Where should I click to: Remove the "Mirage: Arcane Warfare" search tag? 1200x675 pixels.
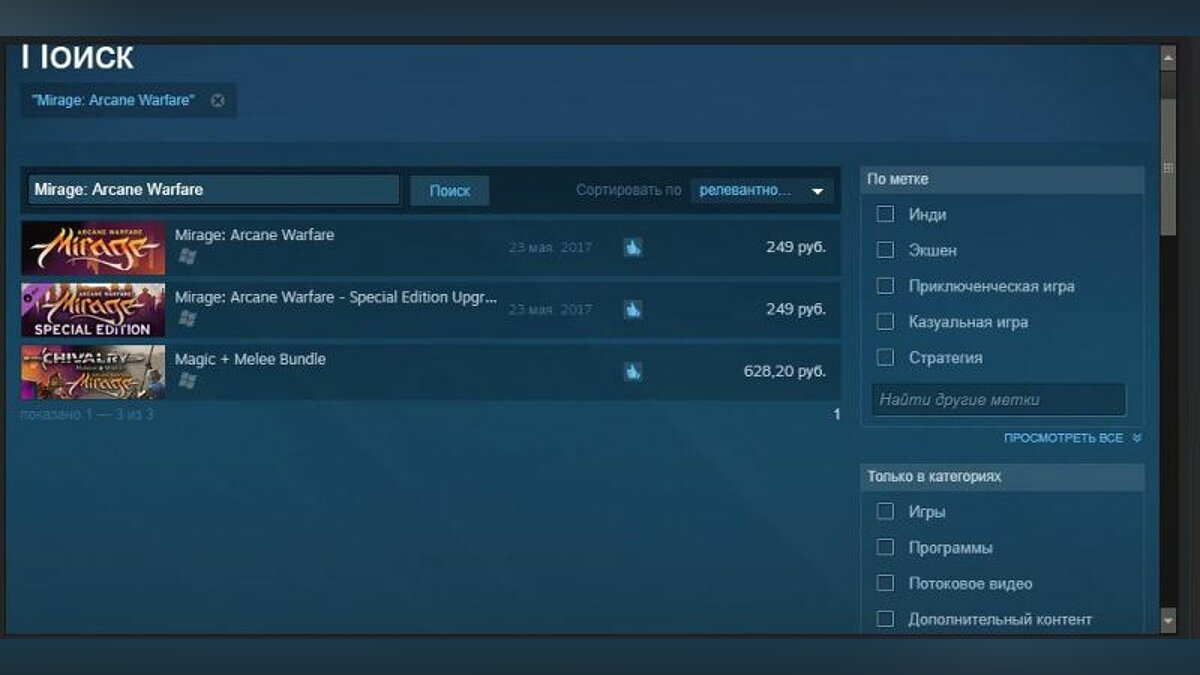point(218,100)
